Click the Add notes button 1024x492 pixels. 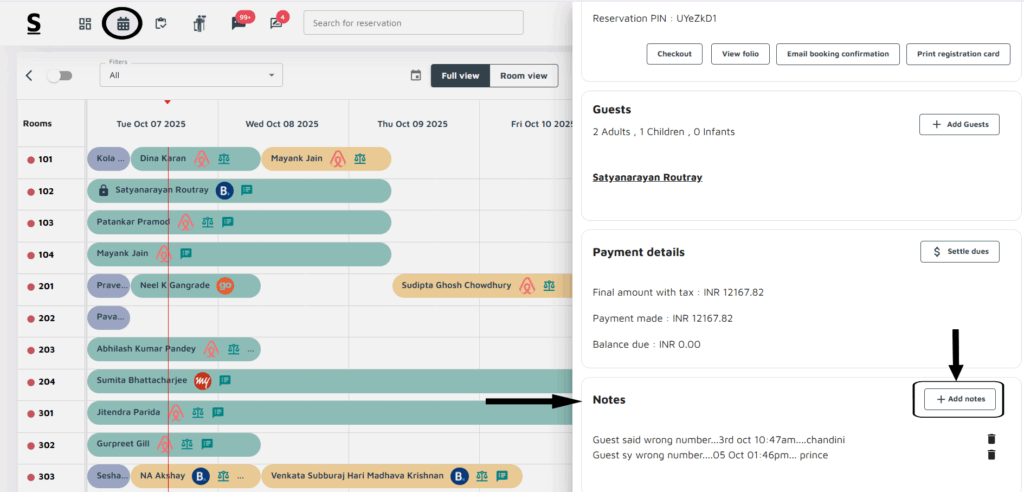click(x=959, y=399)
